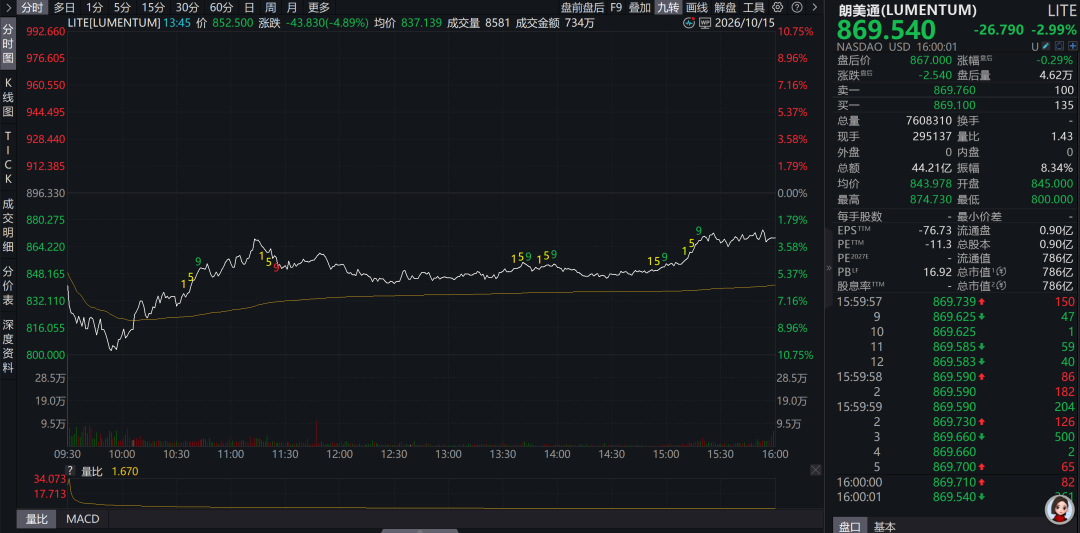Switch to the 30分 chart period
Image resolution: width=1080 pixels, height=533 pixels.
pos(187,8)
